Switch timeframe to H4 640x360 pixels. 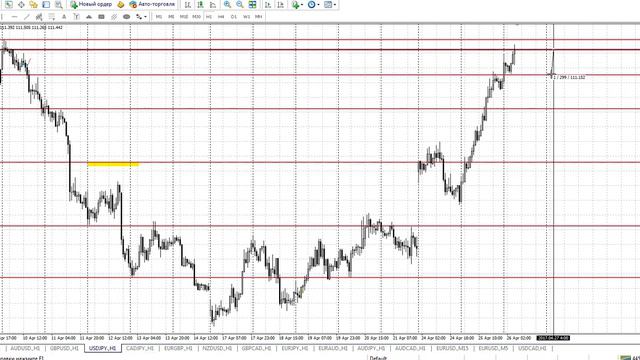[221, 17]
